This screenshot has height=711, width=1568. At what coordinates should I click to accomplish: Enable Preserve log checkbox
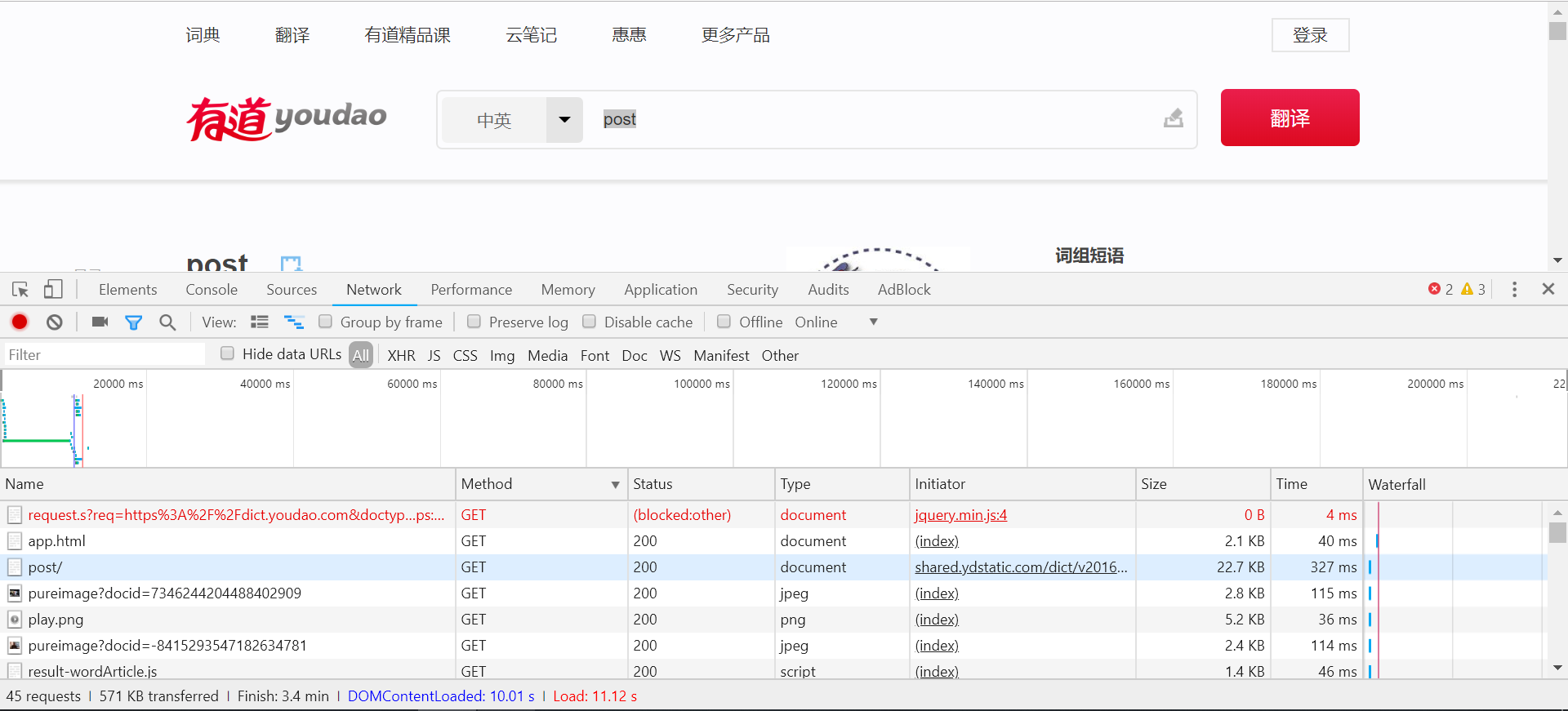click(x=474, y=322)
